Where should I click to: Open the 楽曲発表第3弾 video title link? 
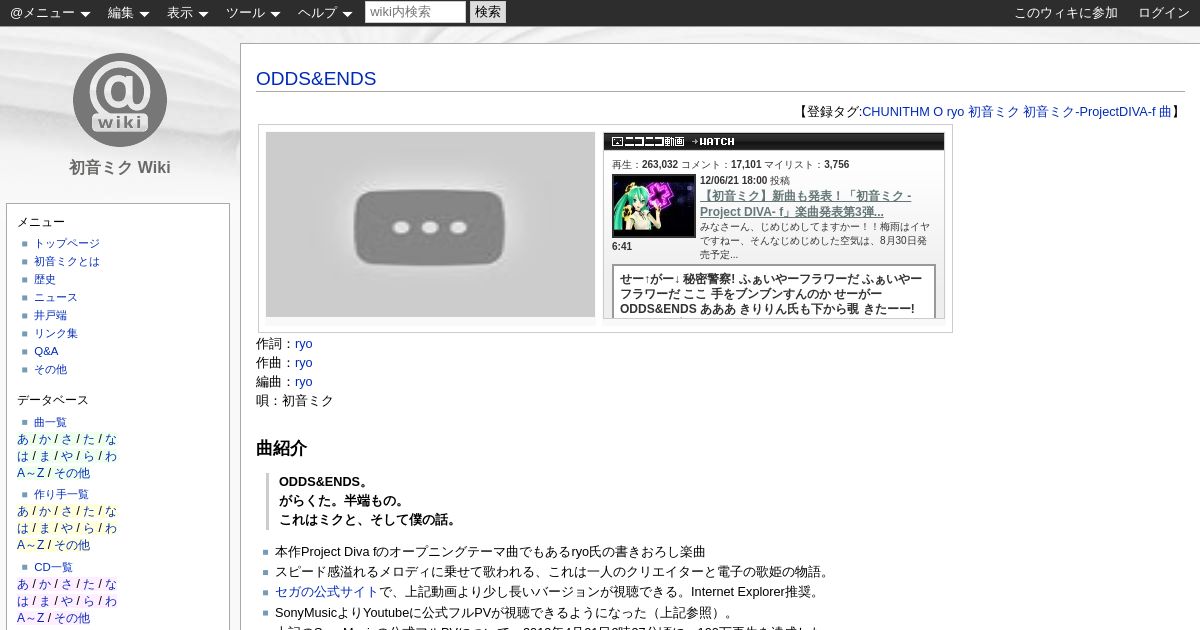pyautogui.click(x=805, y=204)
